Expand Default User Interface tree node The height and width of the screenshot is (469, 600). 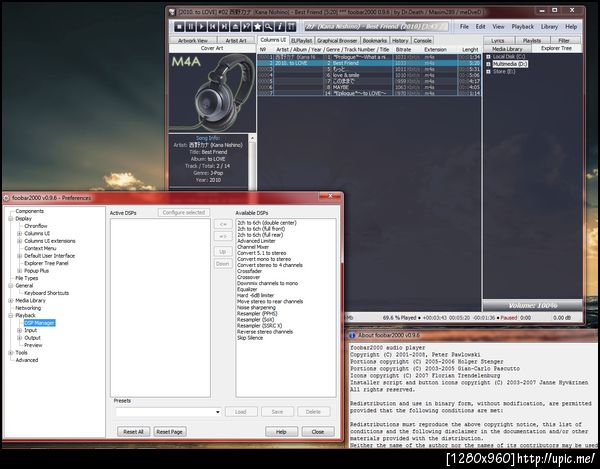point(20,256)
